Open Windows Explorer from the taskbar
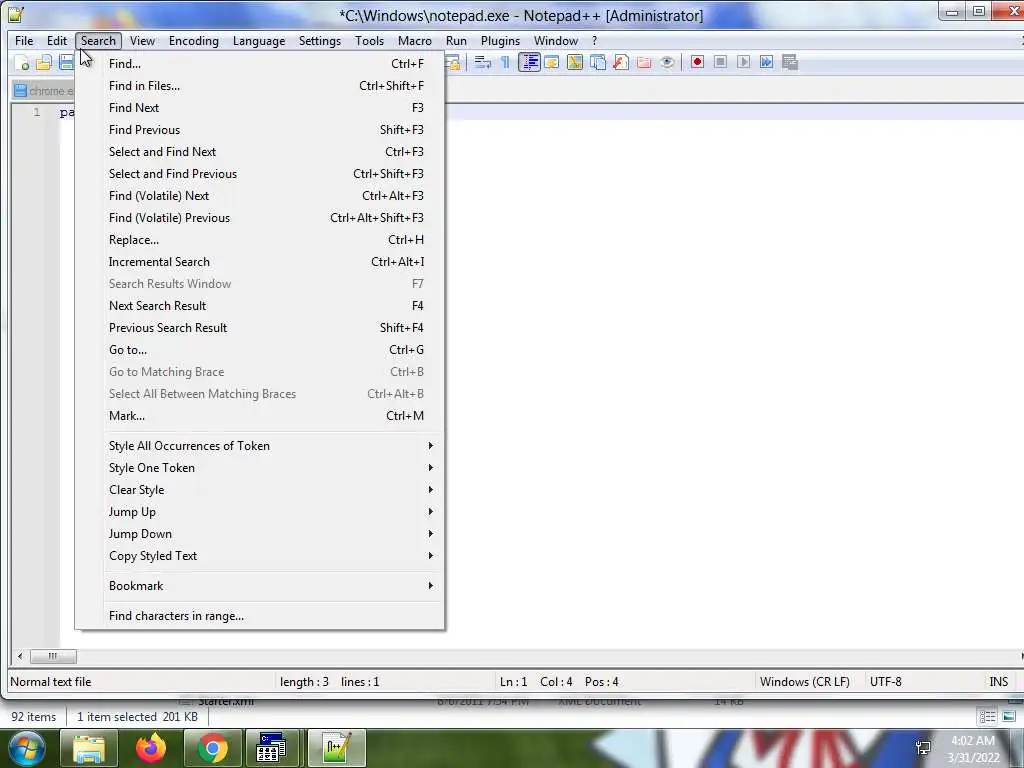1024x768 pixels. (x=89, y=748)
